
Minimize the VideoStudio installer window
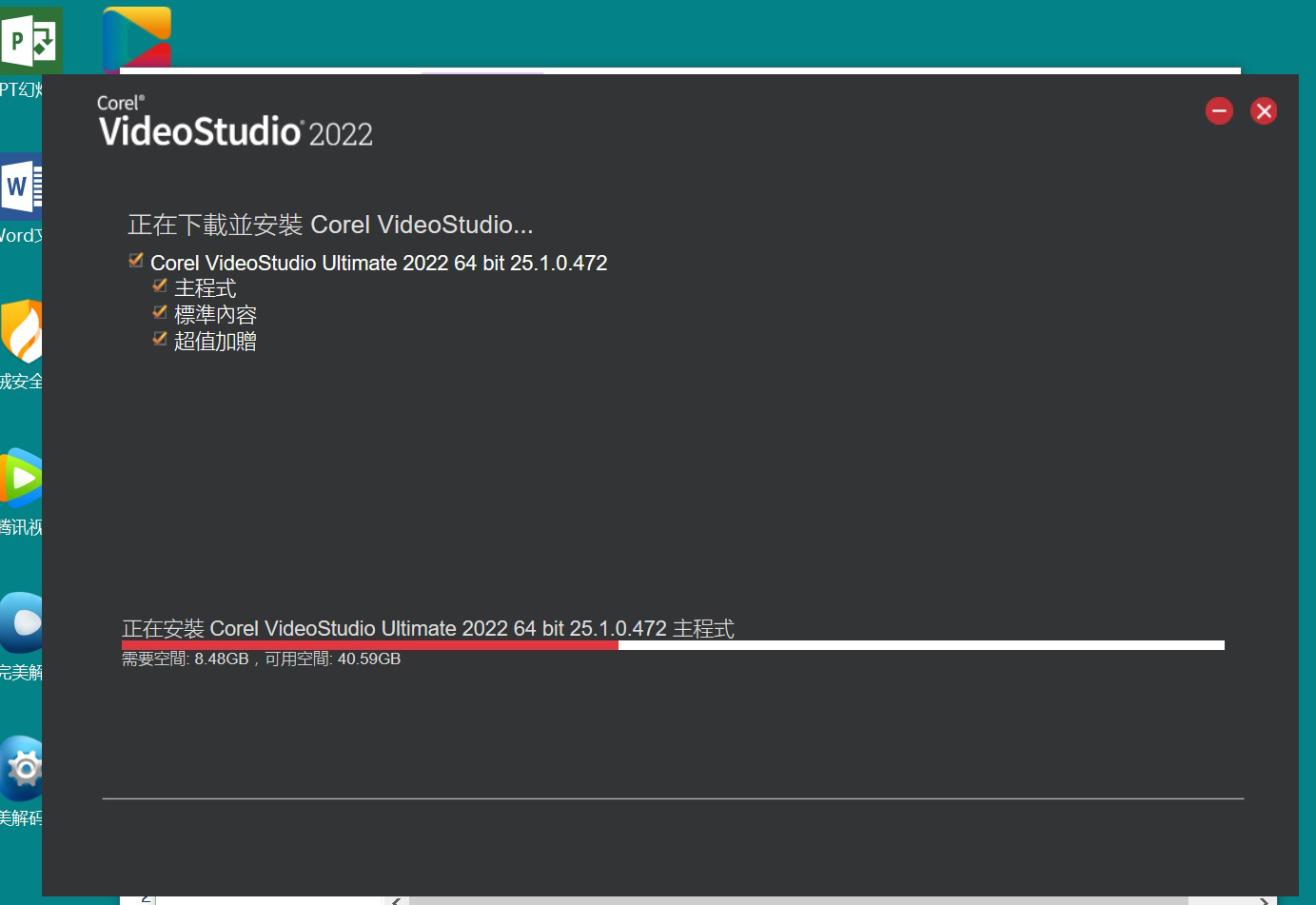(1219, 111)
